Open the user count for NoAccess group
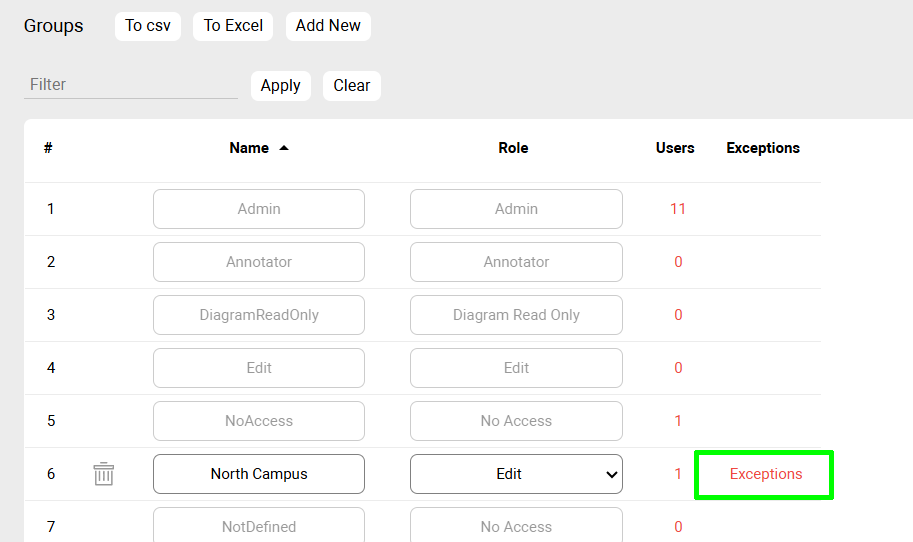This screenshot has height=542, width=913. 678,421
